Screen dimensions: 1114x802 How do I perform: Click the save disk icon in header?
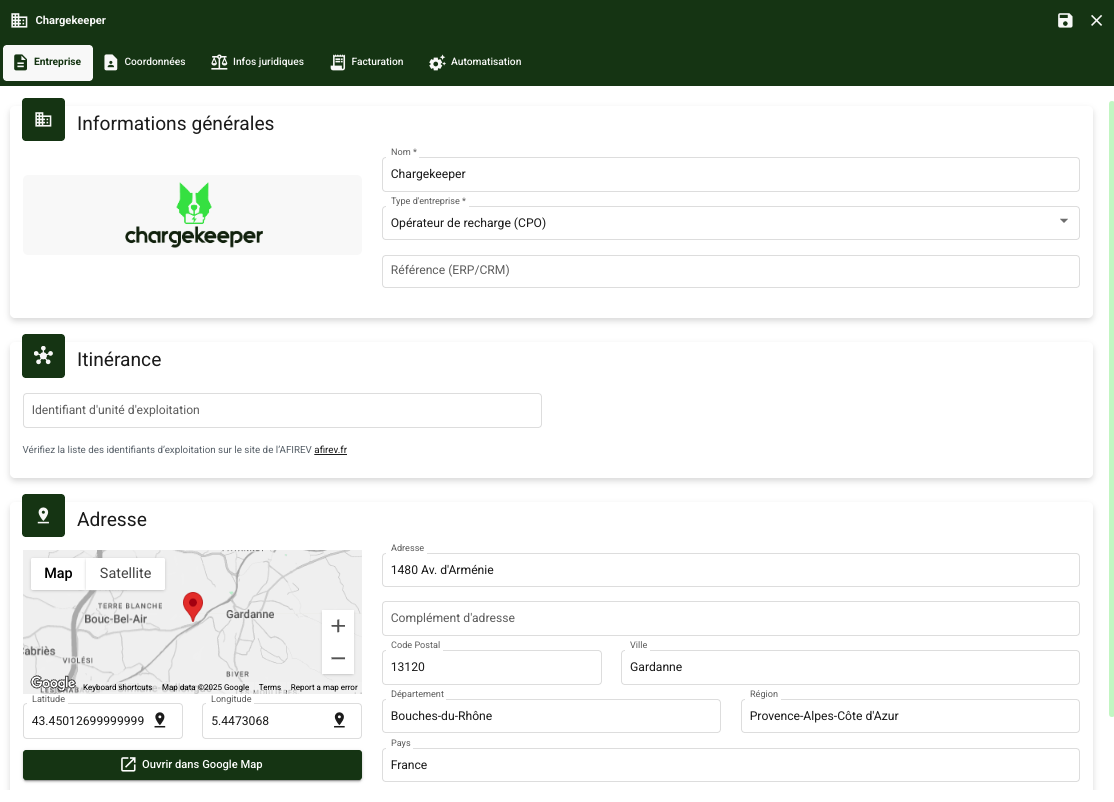pyautogui.click(x=1065, y=20)
